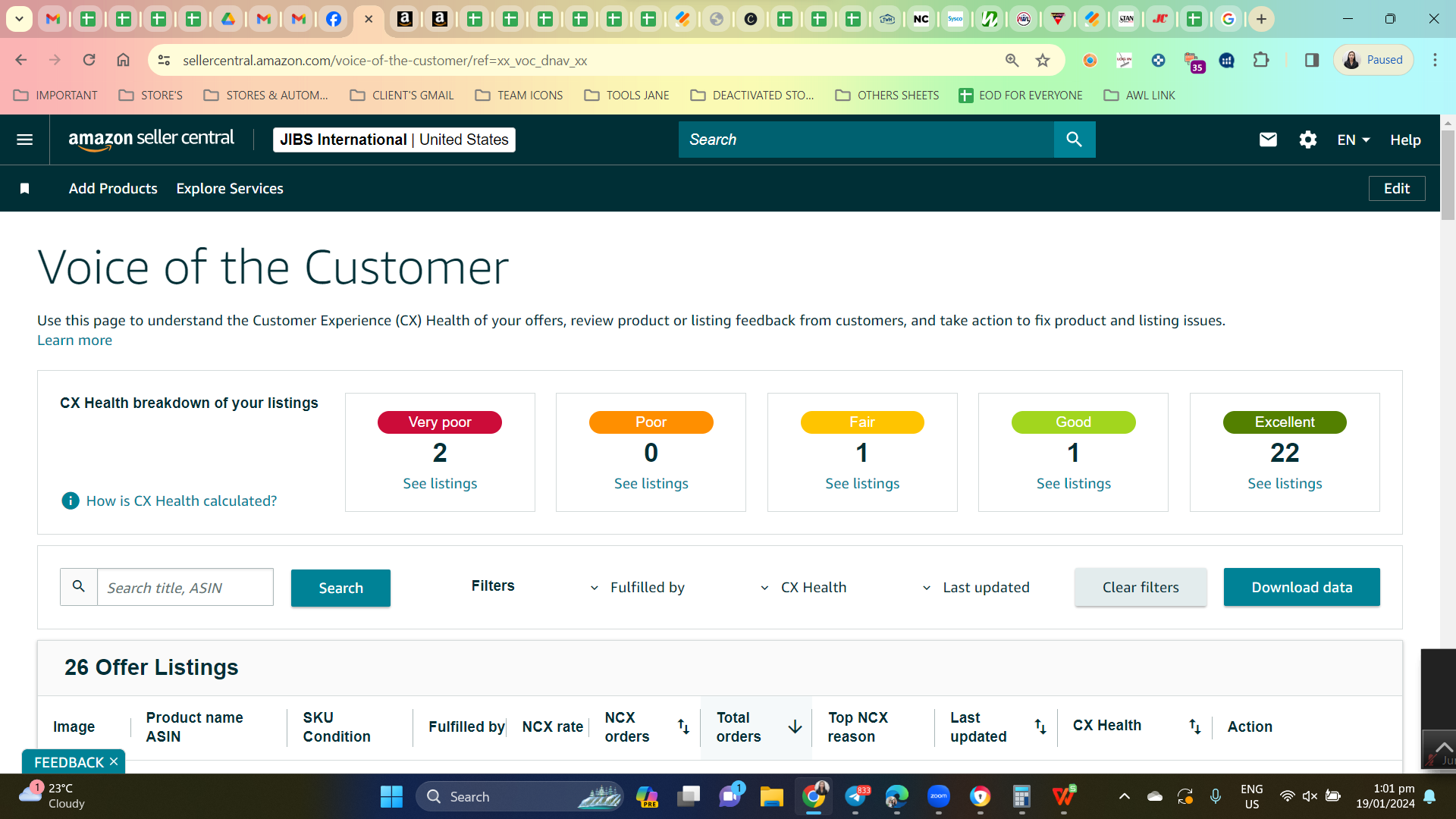This screenshot has height=819, width=1456.
Task: Click Help in the header
Action: click(1405, 140)
